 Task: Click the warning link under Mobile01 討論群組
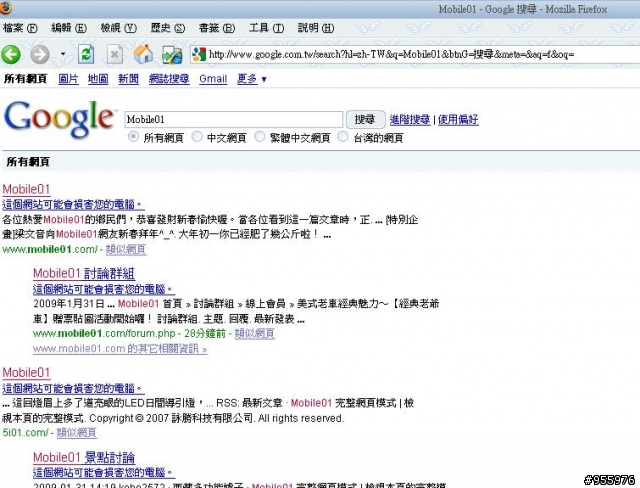(104, 289)
